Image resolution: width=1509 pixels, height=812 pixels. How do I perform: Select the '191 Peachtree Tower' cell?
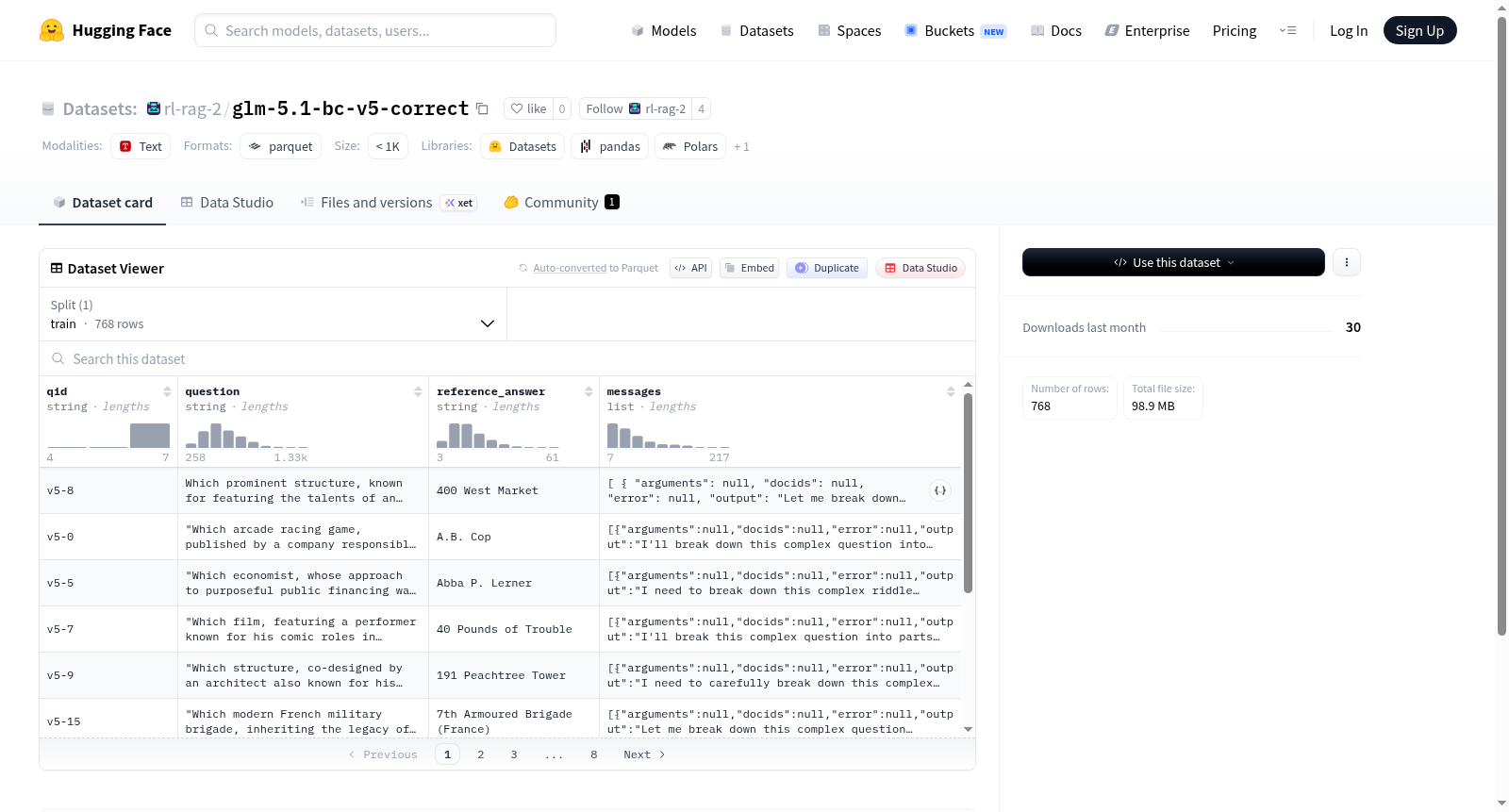click(x=514, y=675)
